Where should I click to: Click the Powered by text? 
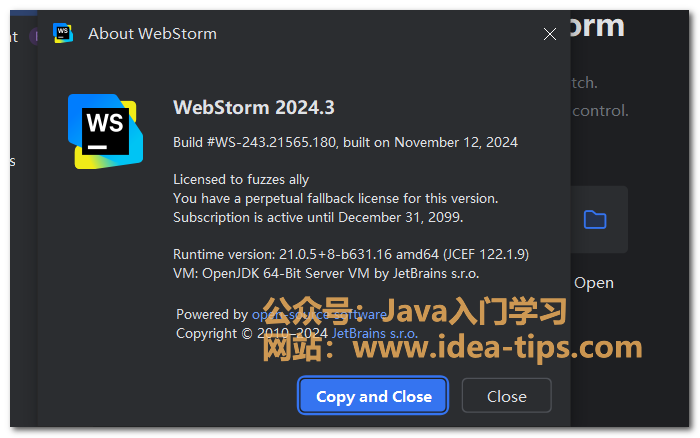212,314
